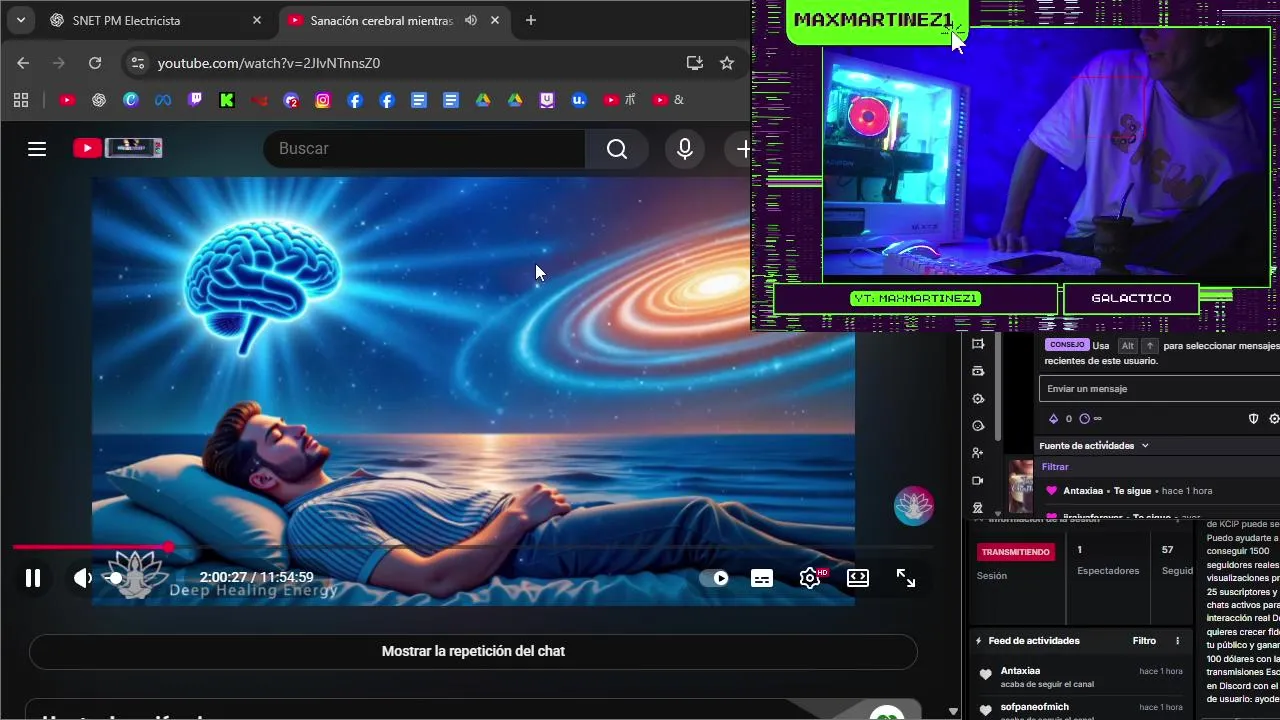Image resolution: width=1280 pixels, height=720 pixels.
Task: Click the gear icon in stream sidebar
Action: [x=978, y=399]
